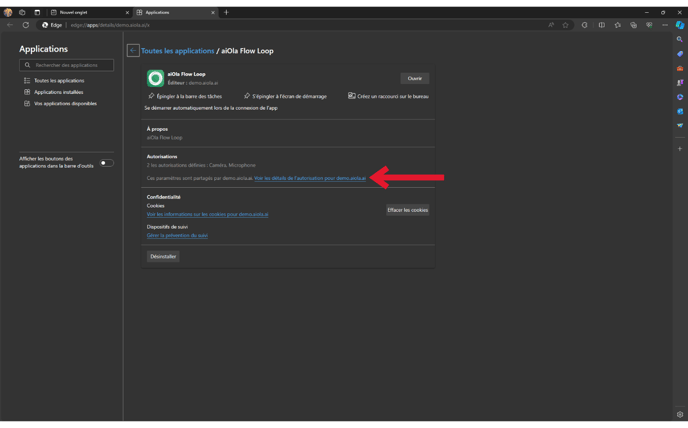Open sidebar Outlook icon

[x=680, y=111]
